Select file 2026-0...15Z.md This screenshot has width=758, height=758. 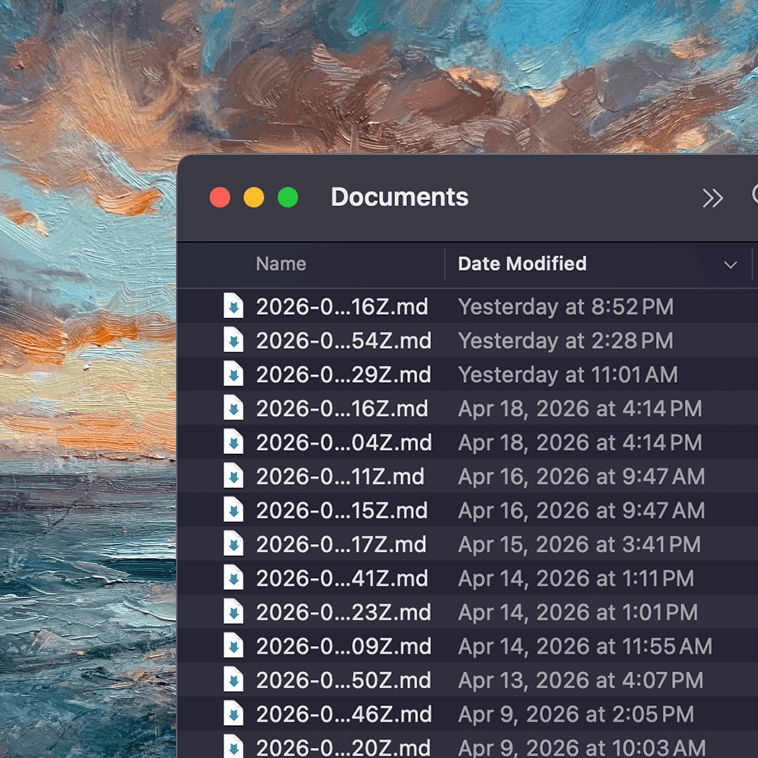[342, 510]
